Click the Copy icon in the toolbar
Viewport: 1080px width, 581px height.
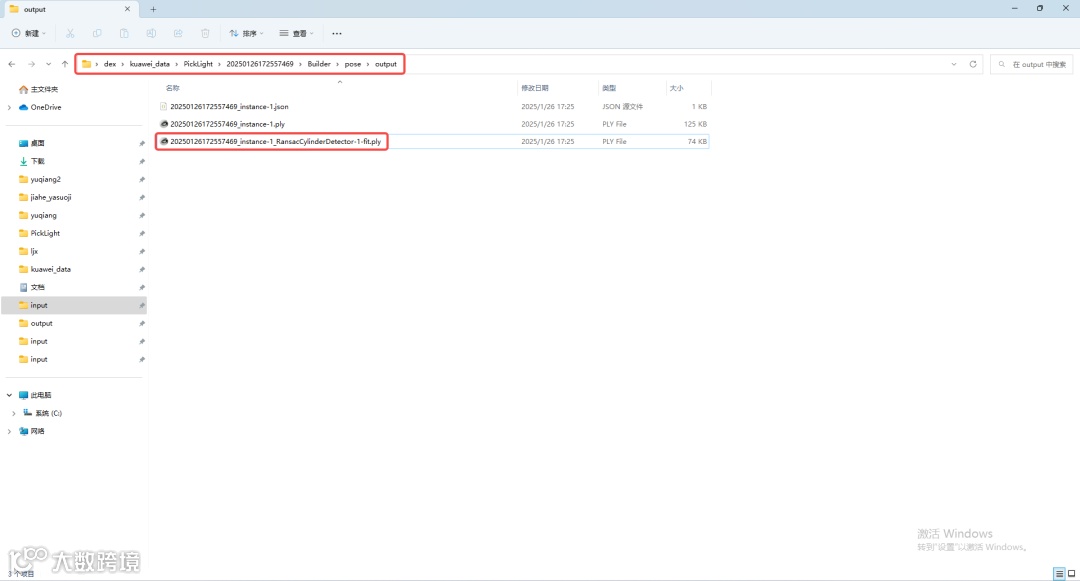pyautogui.click(x=97, y=33)
